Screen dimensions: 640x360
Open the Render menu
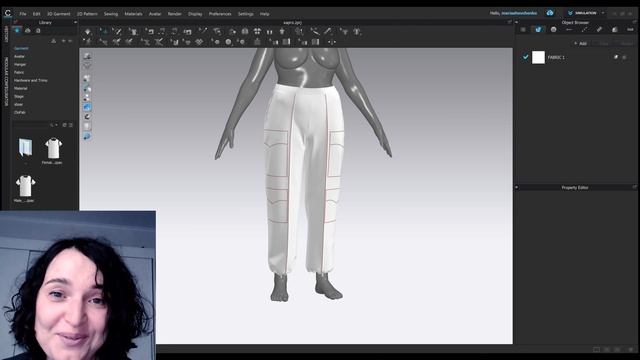coord(175,14)
